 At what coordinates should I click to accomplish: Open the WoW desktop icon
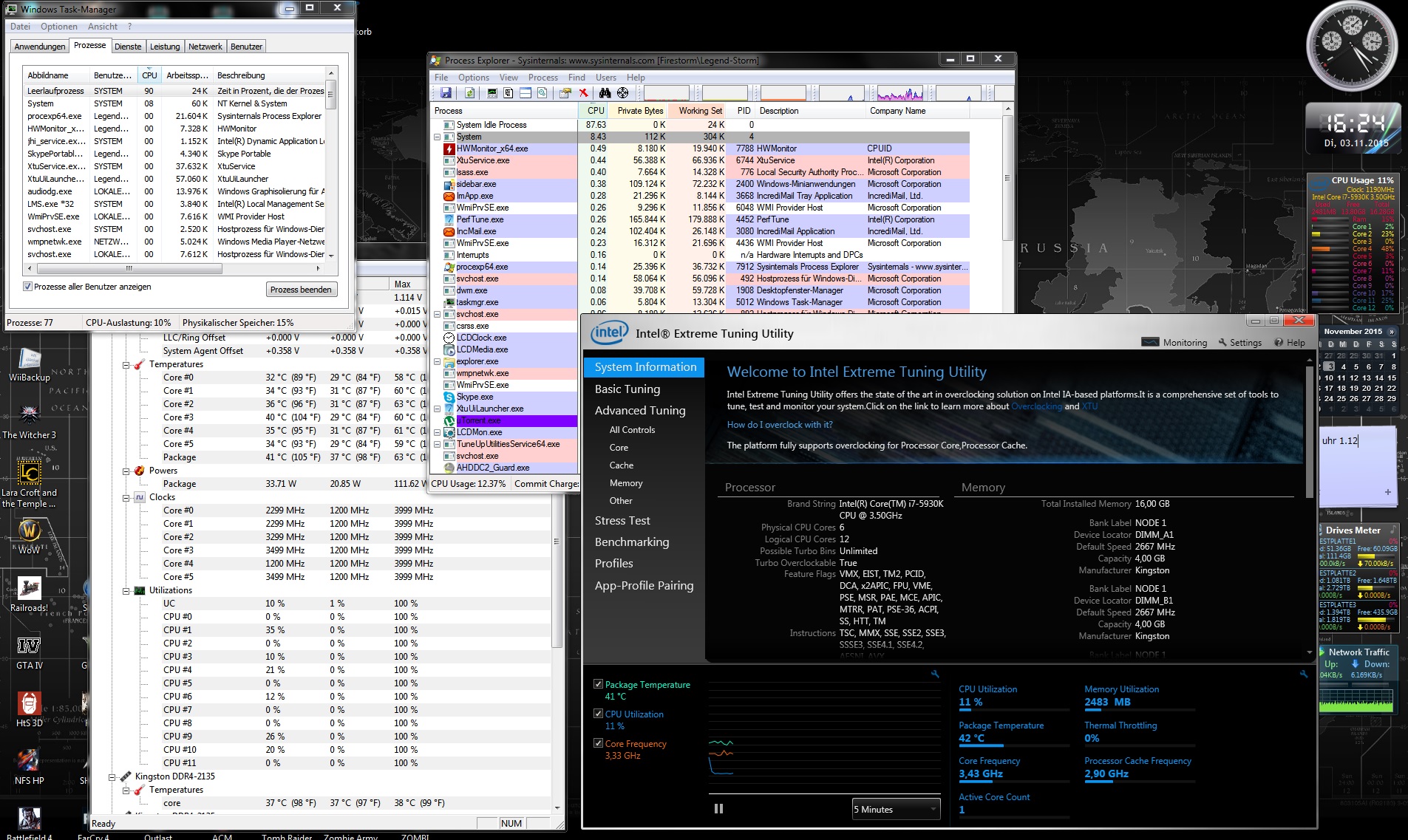tap(30, 536)
